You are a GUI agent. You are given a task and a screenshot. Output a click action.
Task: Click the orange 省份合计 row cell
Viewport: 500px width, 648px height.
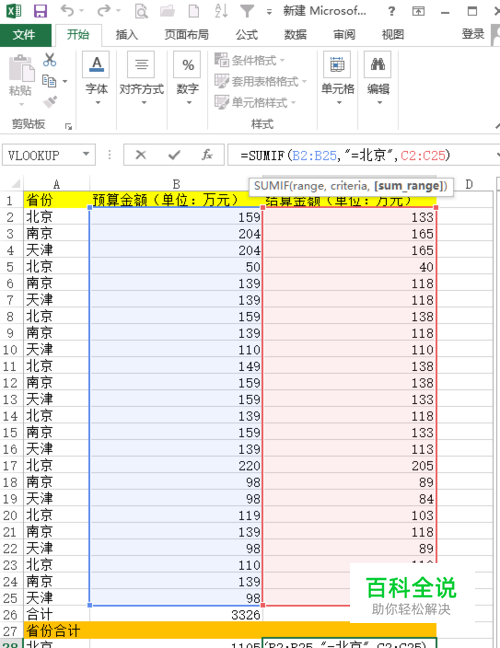point(230,631)
